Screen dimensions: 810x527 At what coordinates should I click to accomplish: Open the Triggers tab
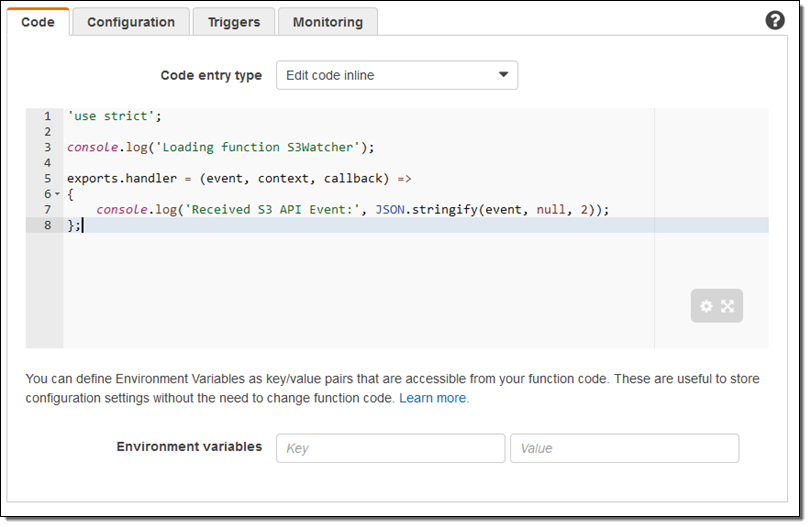(234, 22)
